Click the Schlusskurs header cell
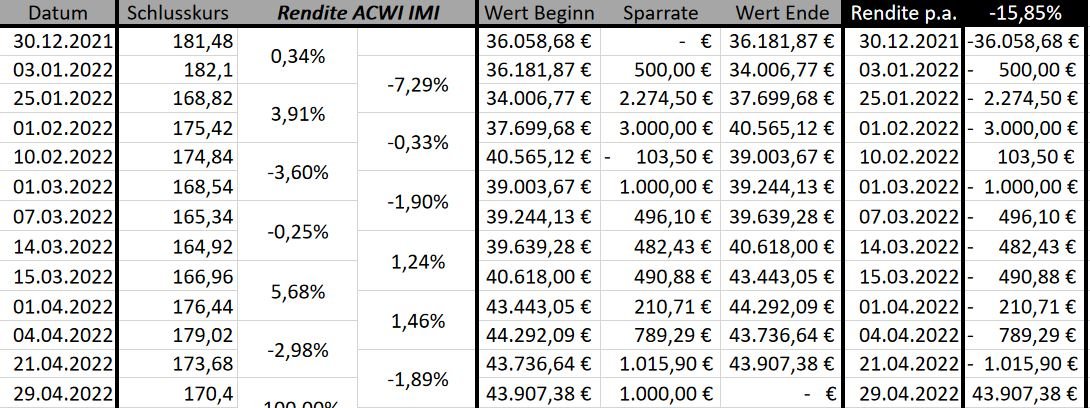 coord(176,14)
